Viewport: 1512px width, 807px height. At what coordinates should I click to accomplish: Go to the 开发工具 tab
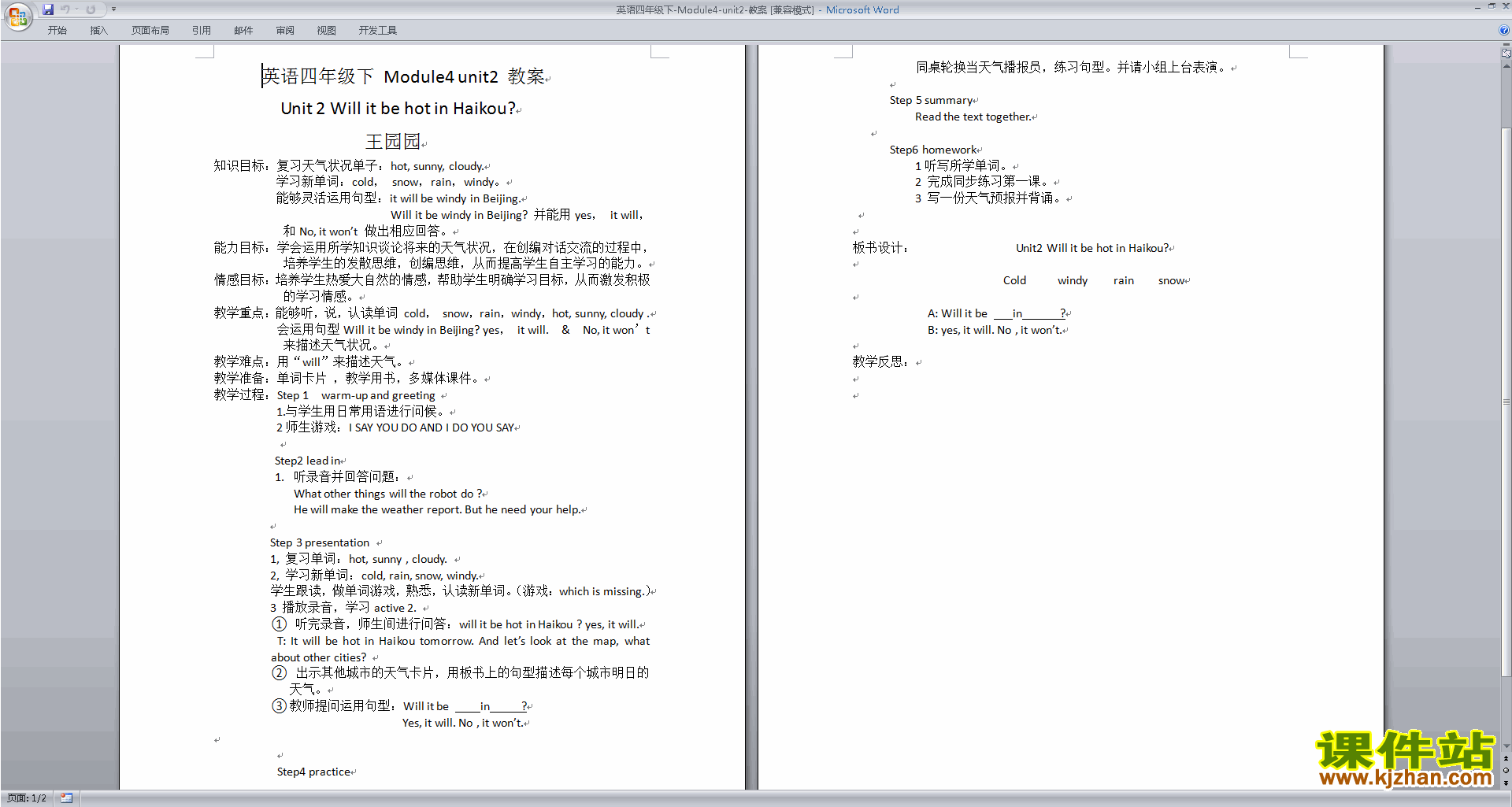point(378,31)
